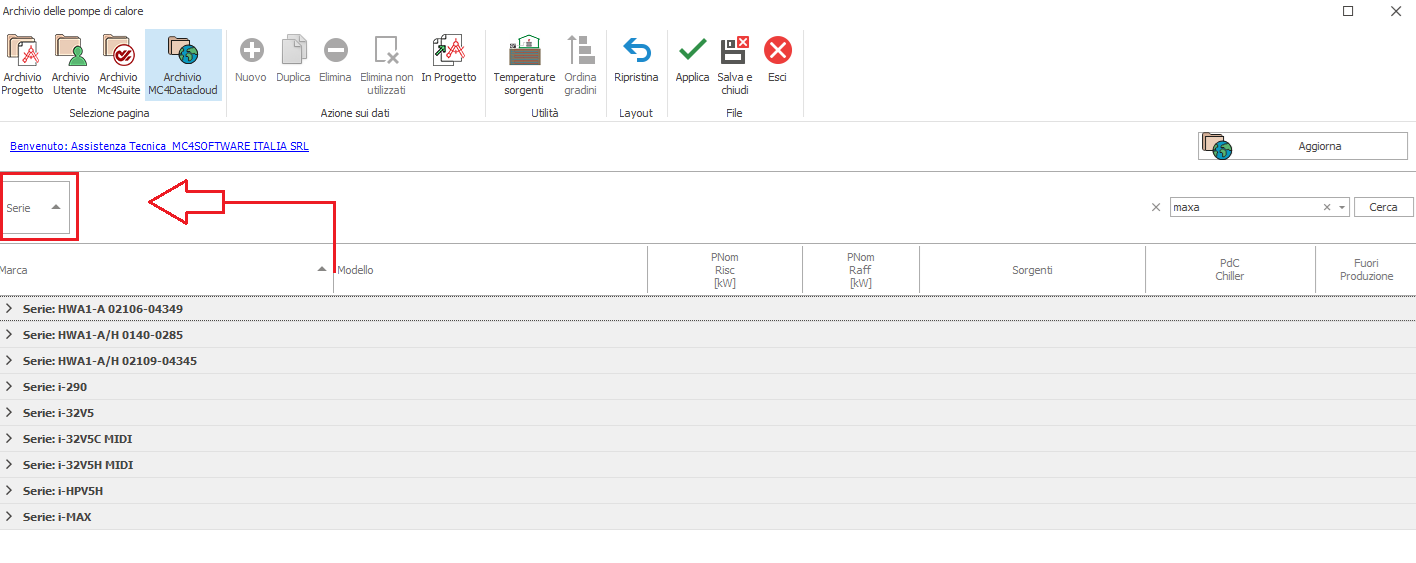Expand the Serie: i-290 group
Viewport: 1416px width, 563px height.
click(x=9, y=387)
